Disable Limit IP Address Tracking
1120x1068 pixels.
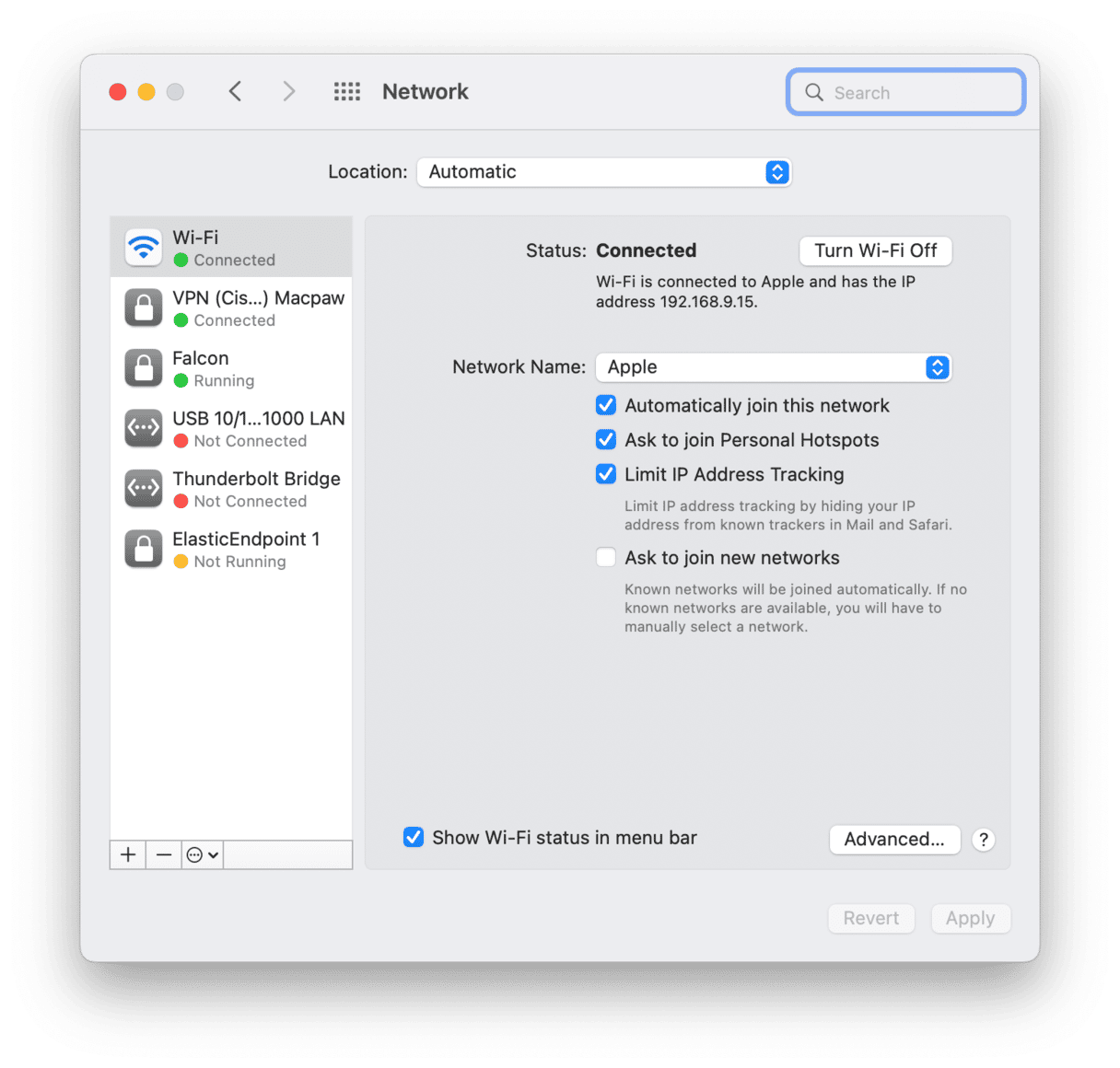coord(606,474)
